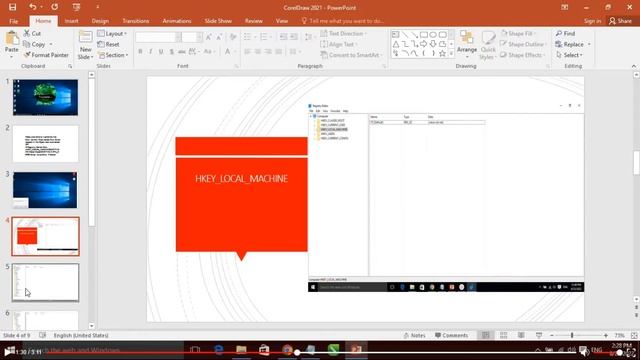The height and width of the screenshot is (360, 640).
Task: Click the zoom slider handle
Action: point(572,335)
